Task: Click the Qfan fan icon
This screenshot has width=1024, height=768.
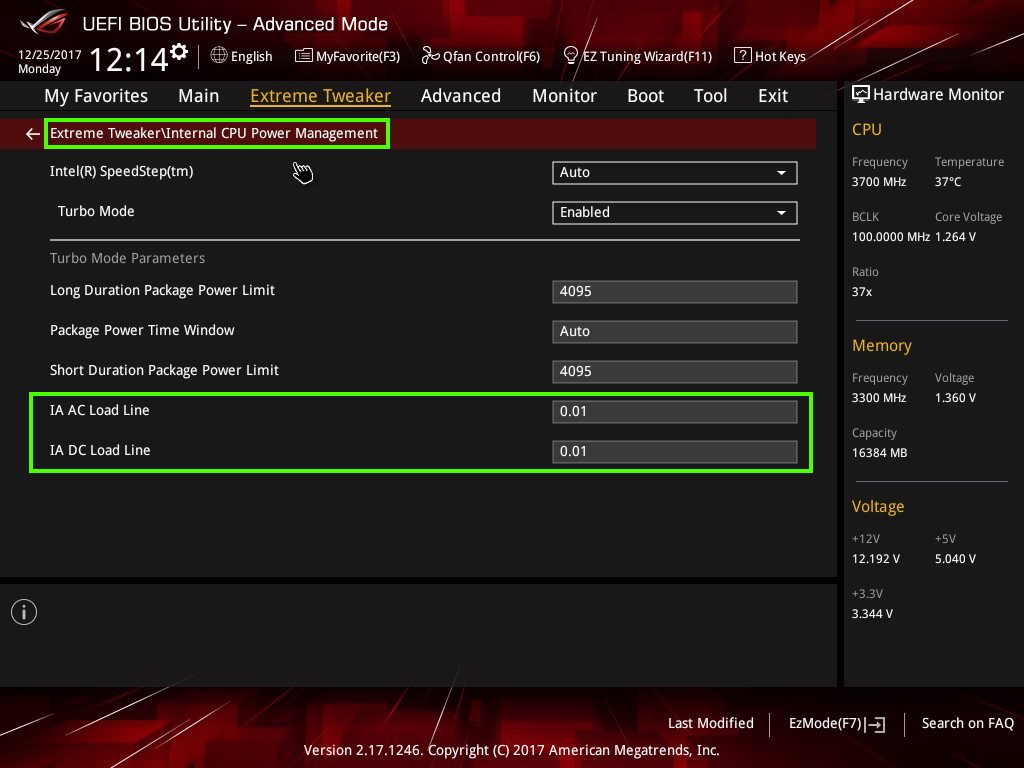Action: pyautogui.click(x=430, y=56)
